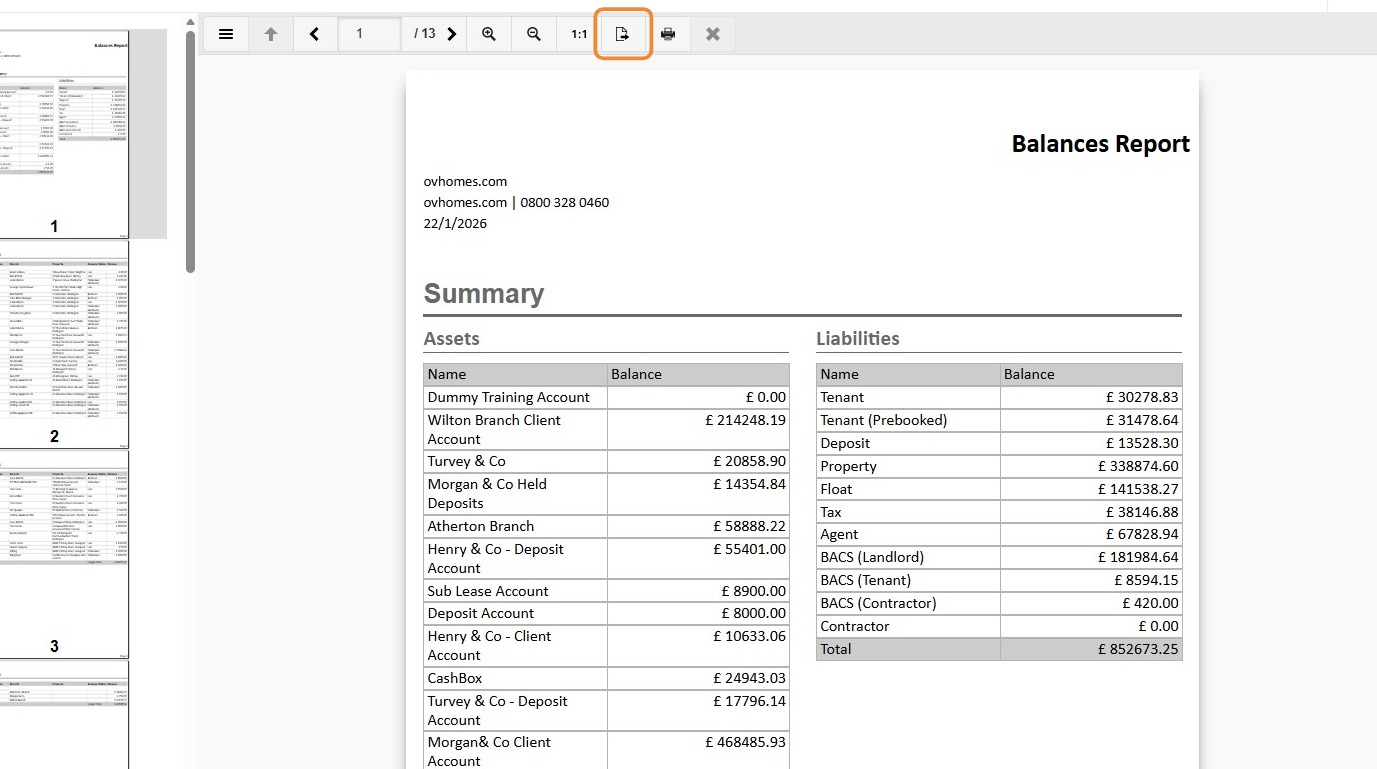Select the partially visible fourth page thumbnail
The width and height of the screenshot is (1377, 769).
point(64,715)
